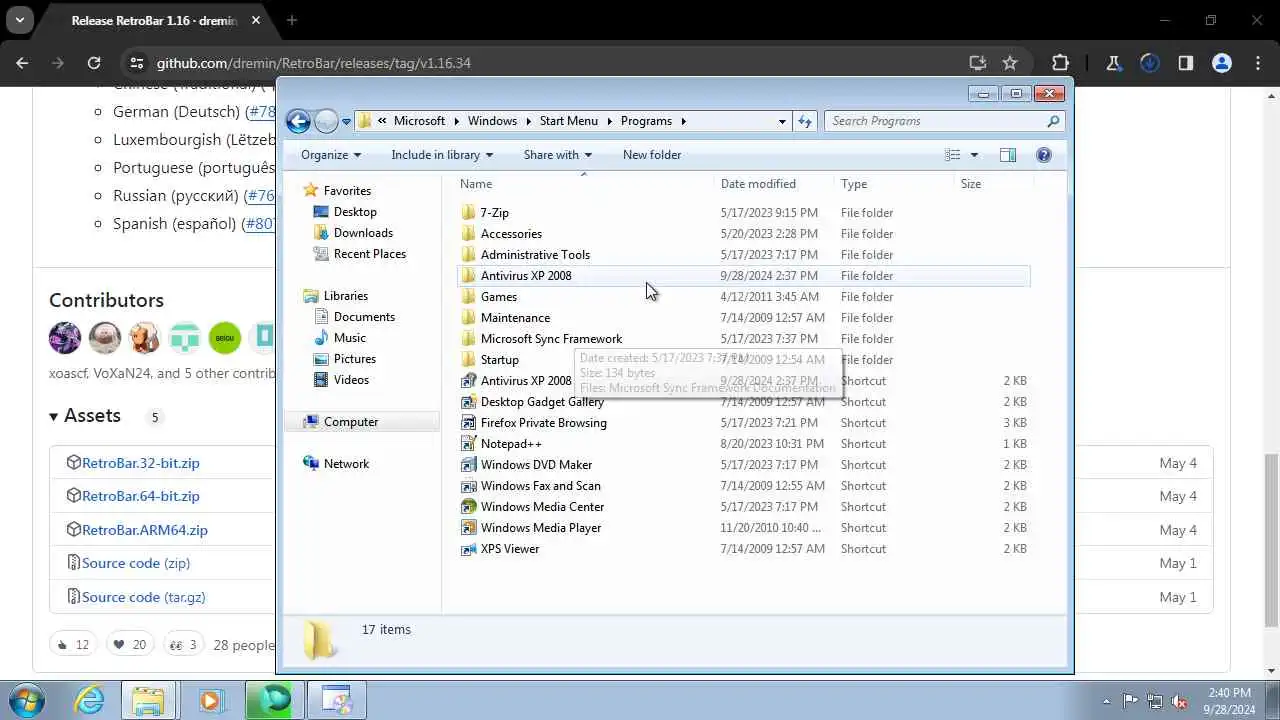The height and width of the screenshot is (720, 1280).
Task: Download RetroBar.32-bit.zip asset in Chrome
Action: coord(140,463)
